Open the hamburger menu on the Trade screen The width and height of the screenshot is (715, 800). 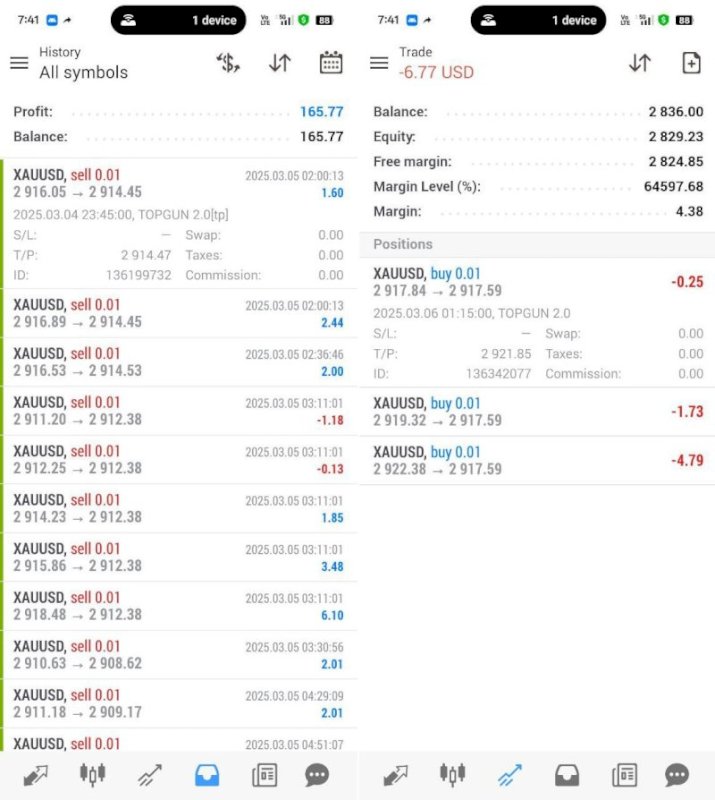pyautogui.click(x=379, y=63)
